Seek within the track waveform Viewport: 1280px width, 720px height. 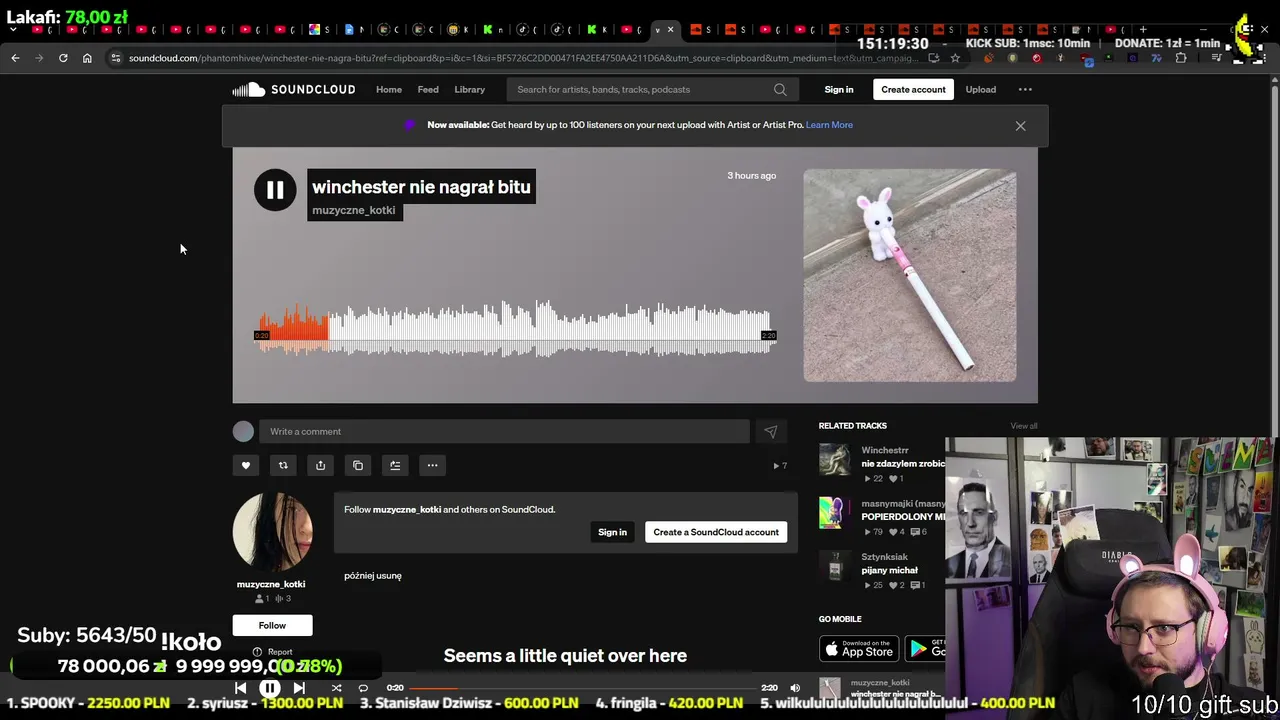(515, 328)
